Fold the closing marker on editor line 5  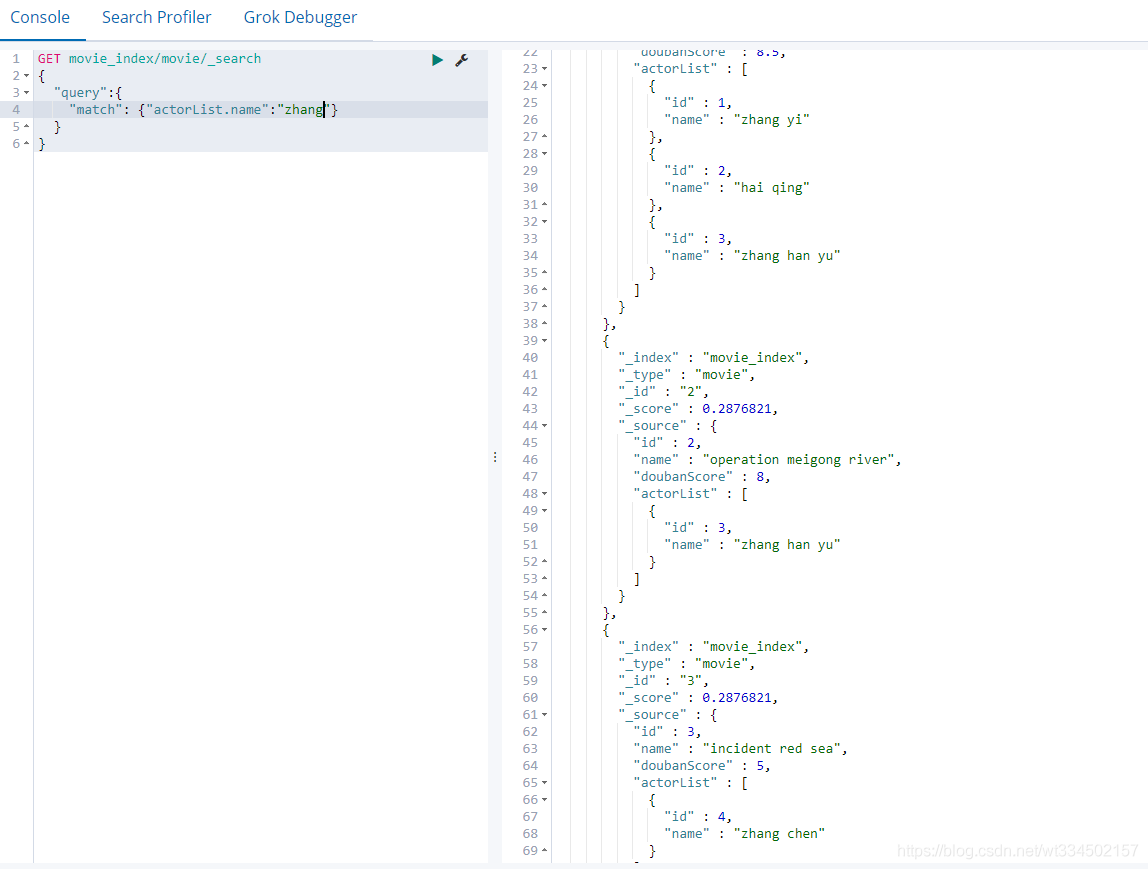coord(26,126)
